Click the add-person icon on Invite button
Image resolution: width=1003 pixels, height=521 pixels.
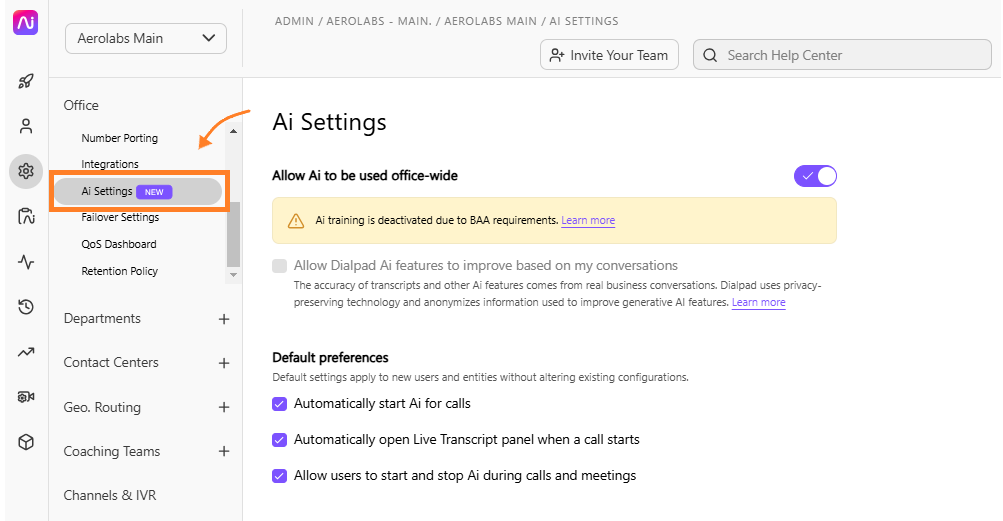point(557,56)
